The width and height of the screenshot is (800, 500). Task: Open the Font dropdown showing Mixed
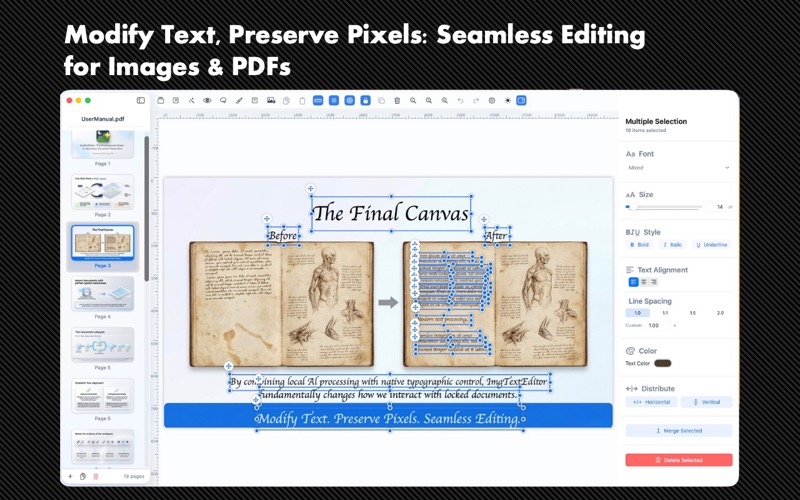pos(679,167)
